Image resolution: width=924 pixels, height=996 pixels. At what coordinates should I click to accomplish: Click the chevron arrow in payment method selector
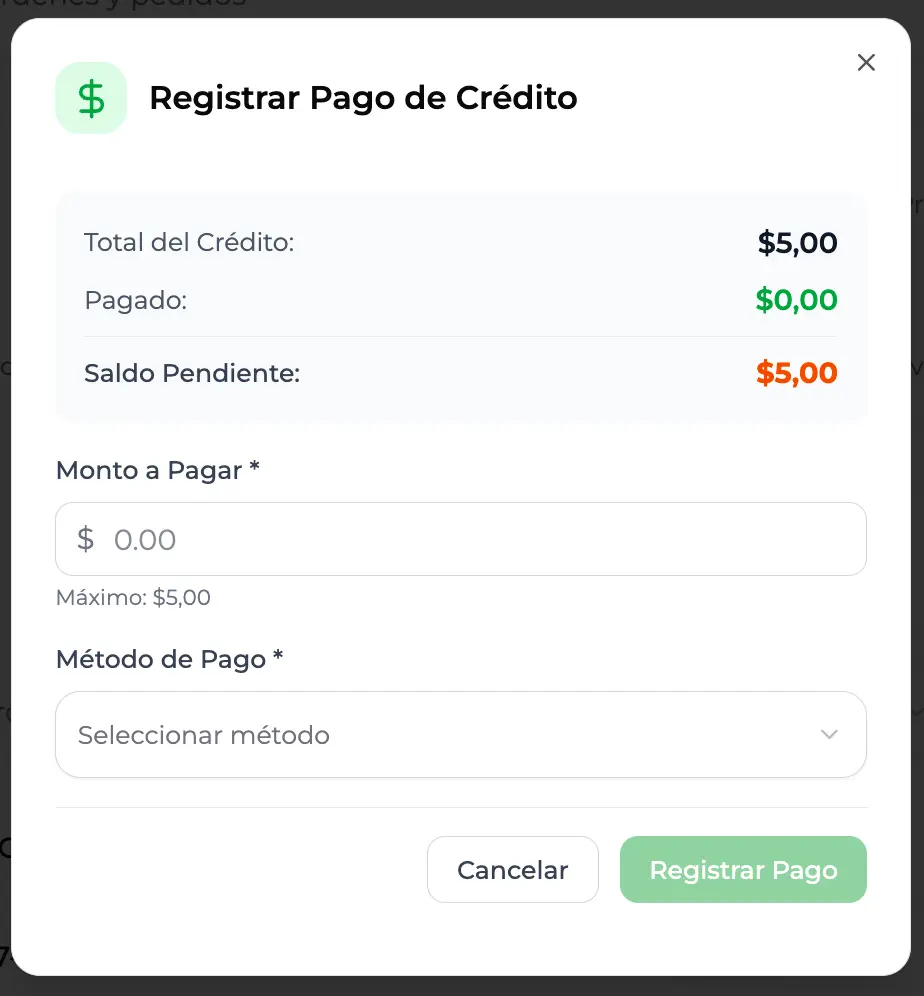click(828, 735)
